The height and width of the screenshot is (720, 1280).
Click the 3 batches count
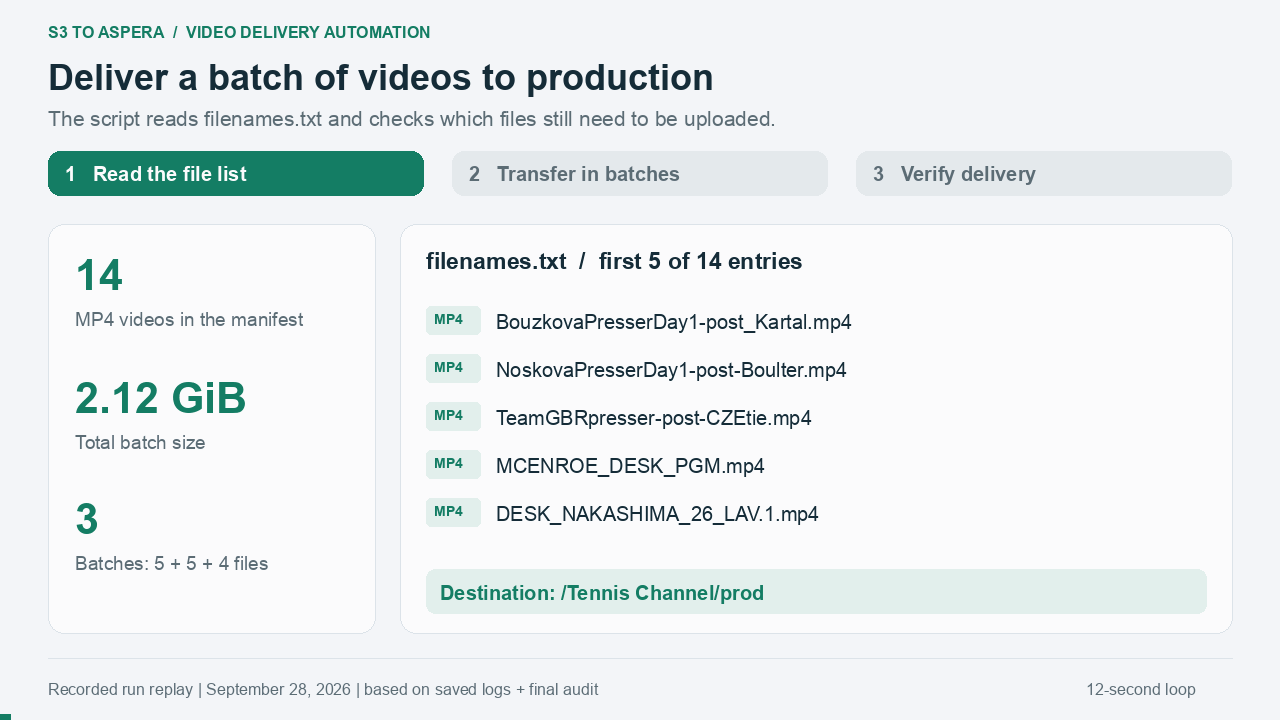87,520
